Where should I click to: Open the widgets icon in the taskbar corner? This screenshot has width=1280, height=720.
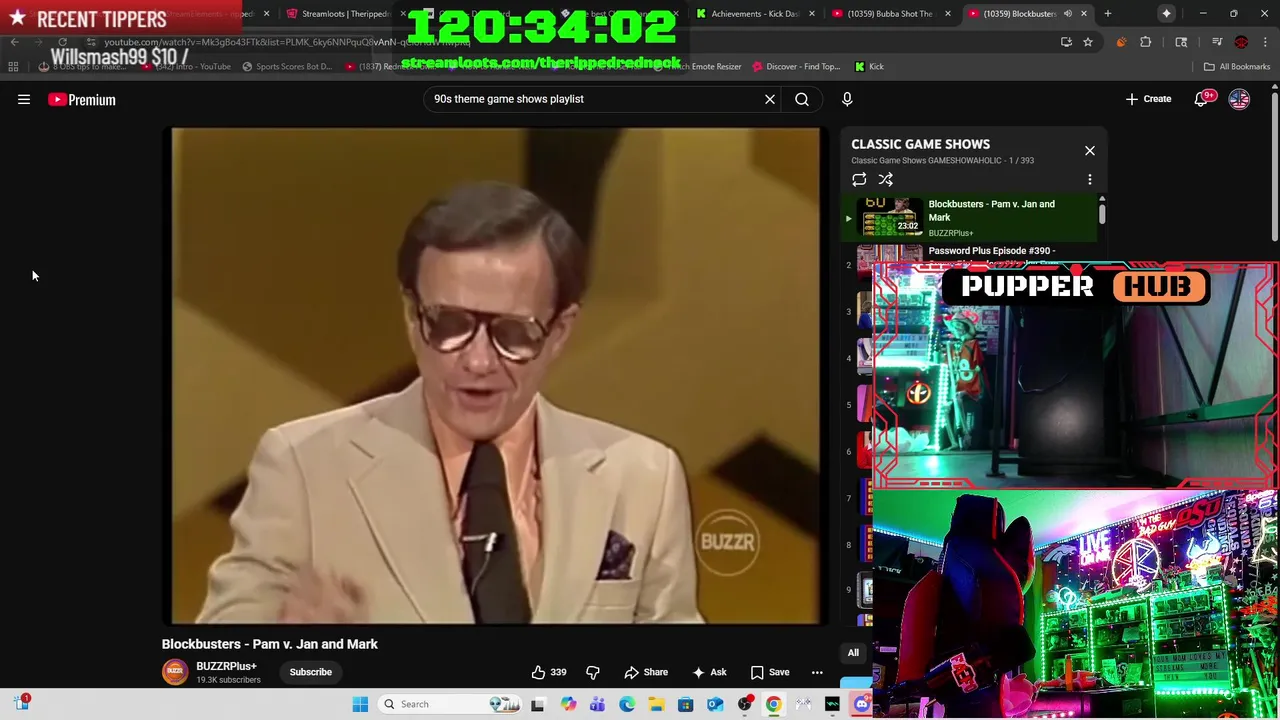(22, 703)
